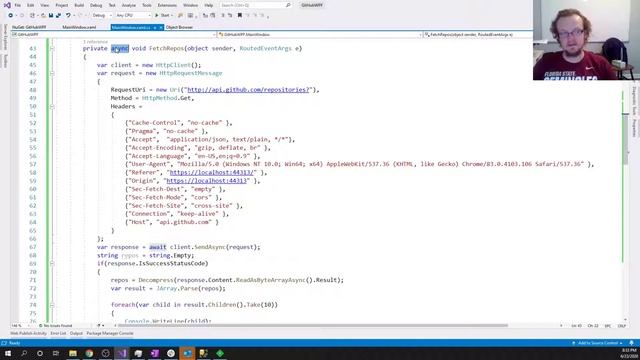Click the Save file toolbar icon

tap(51, 16)
